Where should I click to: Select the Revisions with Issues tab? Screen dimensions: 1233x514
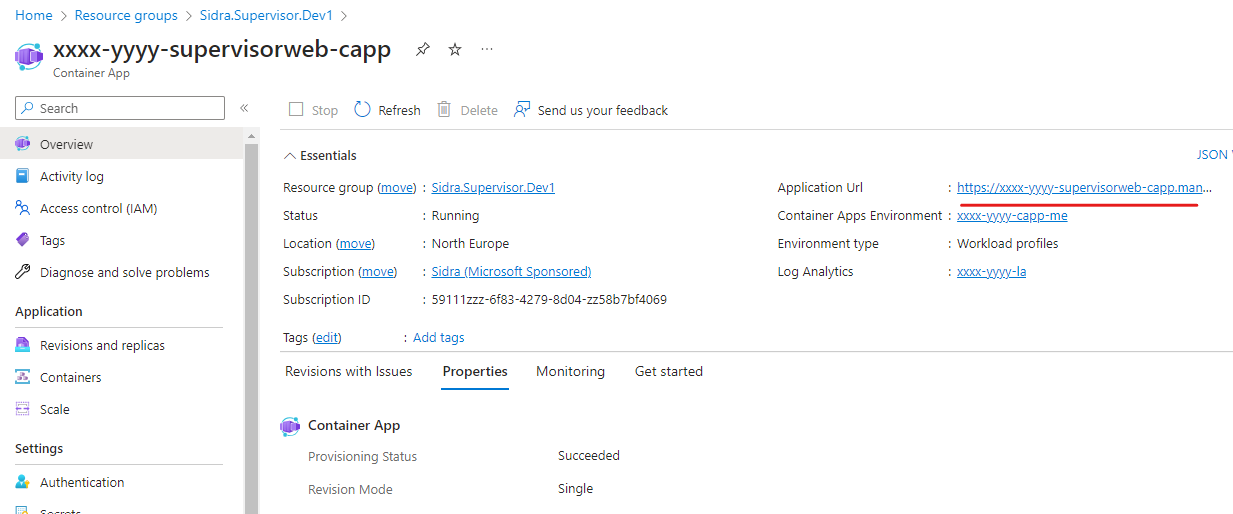pyautogui.click(x=348, y=371)
